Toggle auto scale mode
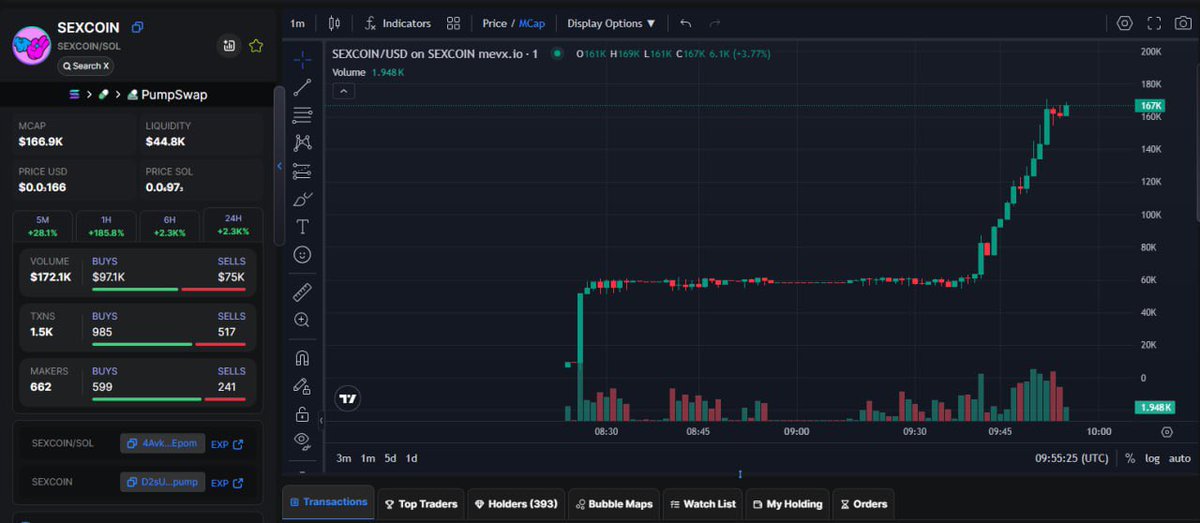Image resolution: width=1200 pixels, height=523 pixels. point(1179,458)
